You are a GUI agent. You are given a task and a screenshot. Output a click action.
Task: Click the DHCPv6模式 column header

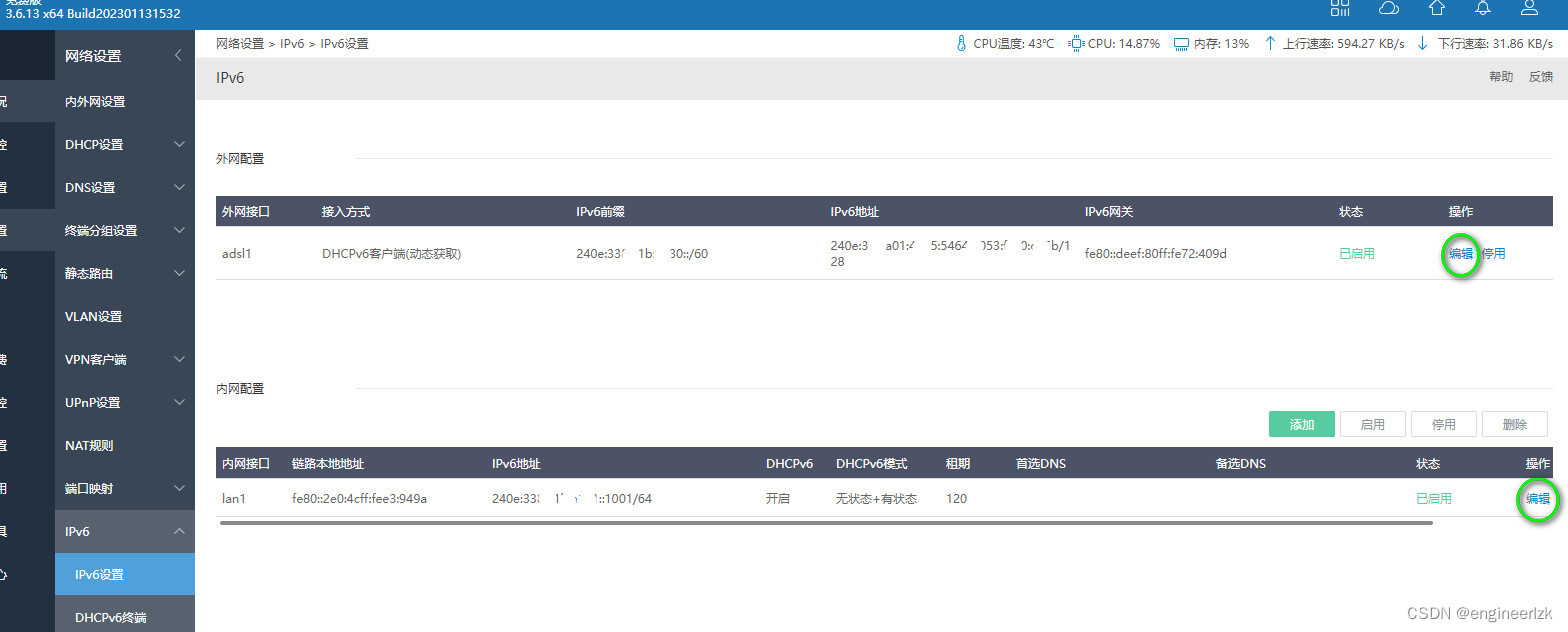click(872, 464)
